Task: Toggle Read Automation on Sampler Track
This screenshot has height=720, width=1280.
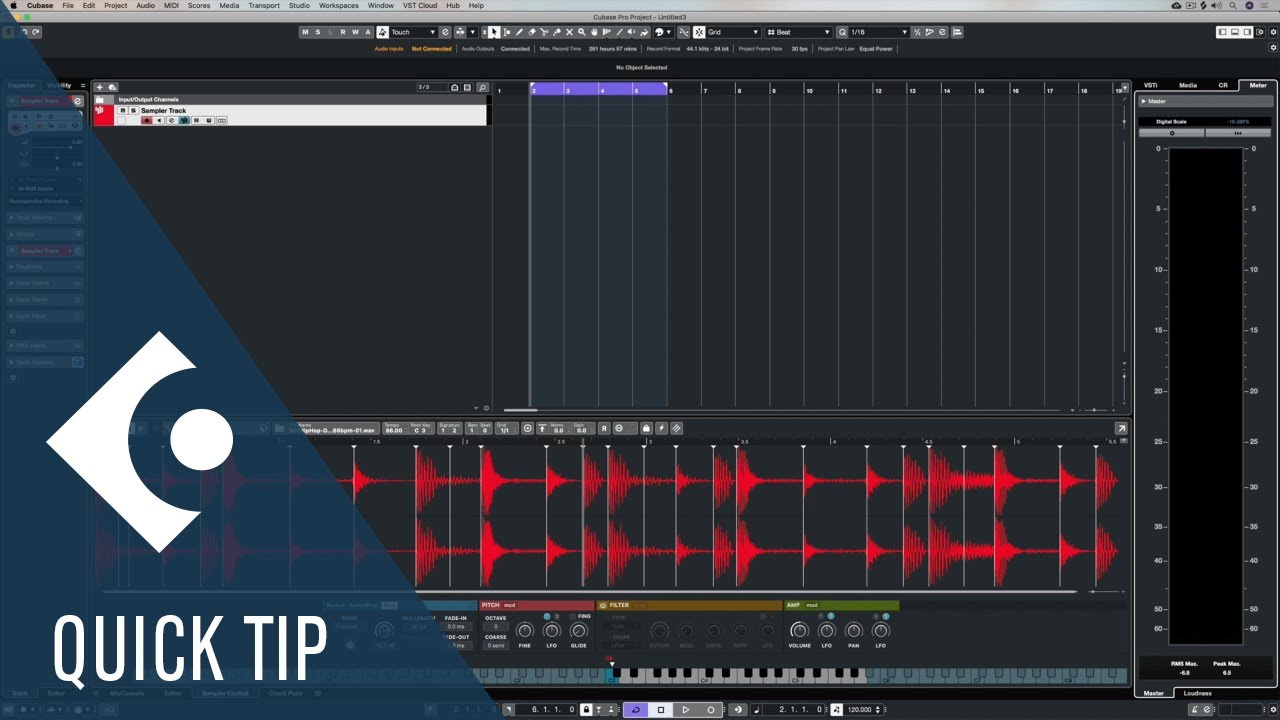Action: click(197, 120)
